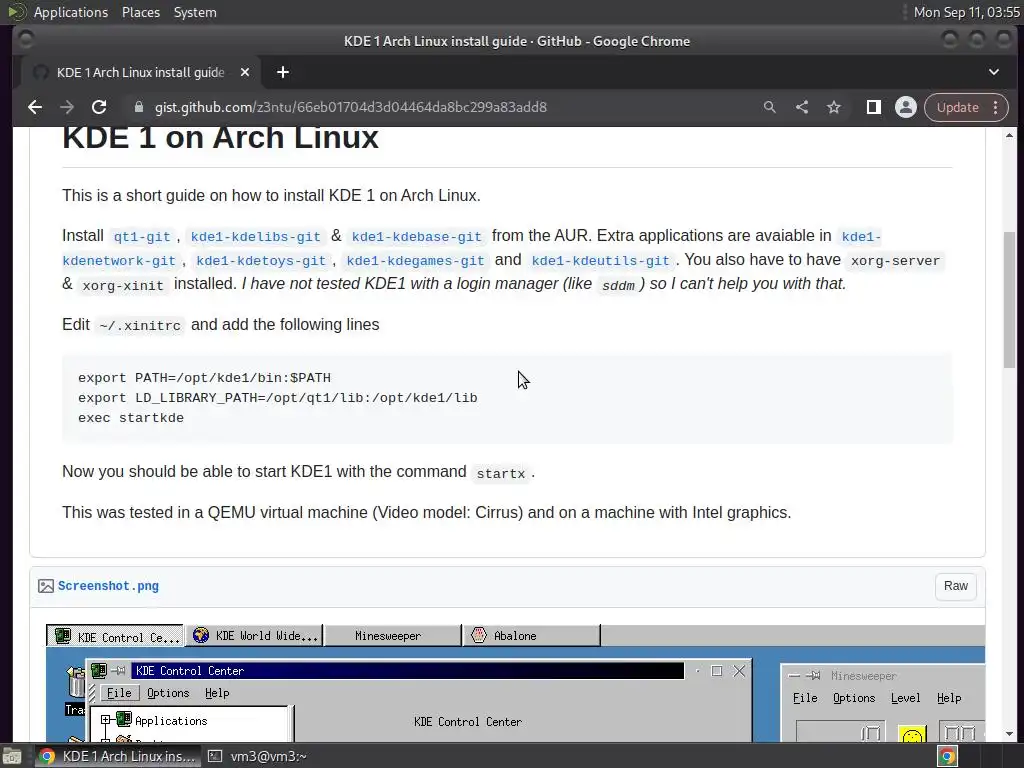
Task: Open the address bar search magnifier
Action: [769, 107]
